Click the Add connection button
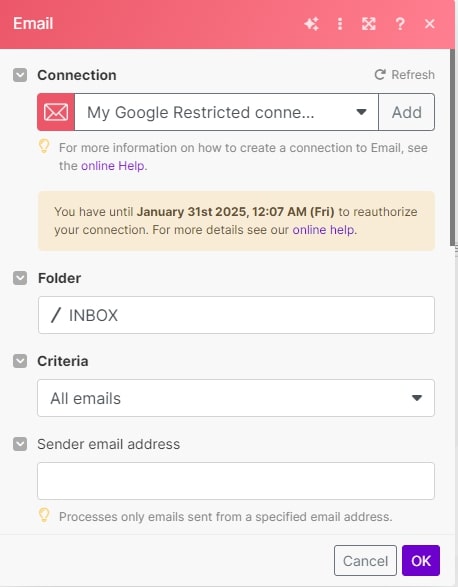This screenshot has width=458, height=587. tap(407, 112)
